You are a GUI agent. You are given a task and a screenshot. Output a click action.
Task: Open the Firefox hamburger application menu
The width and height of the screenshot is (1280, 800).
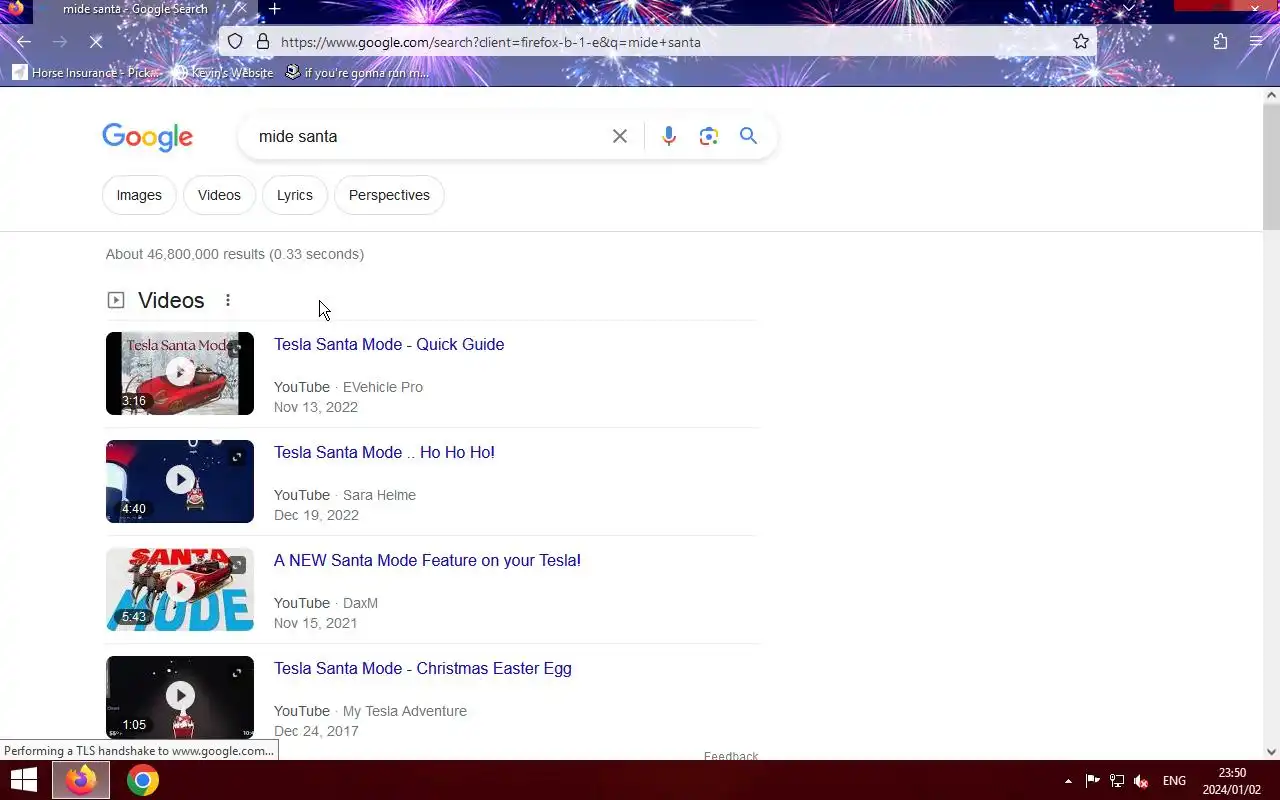point(1256,42)
